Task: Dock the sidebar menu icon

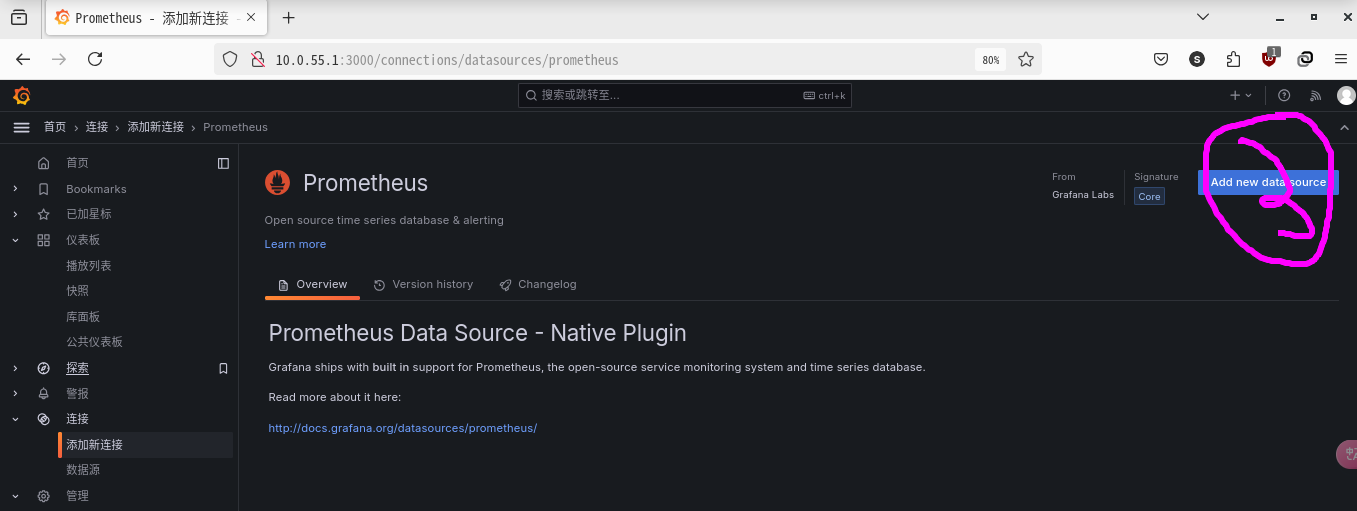Action: point(223,163)
